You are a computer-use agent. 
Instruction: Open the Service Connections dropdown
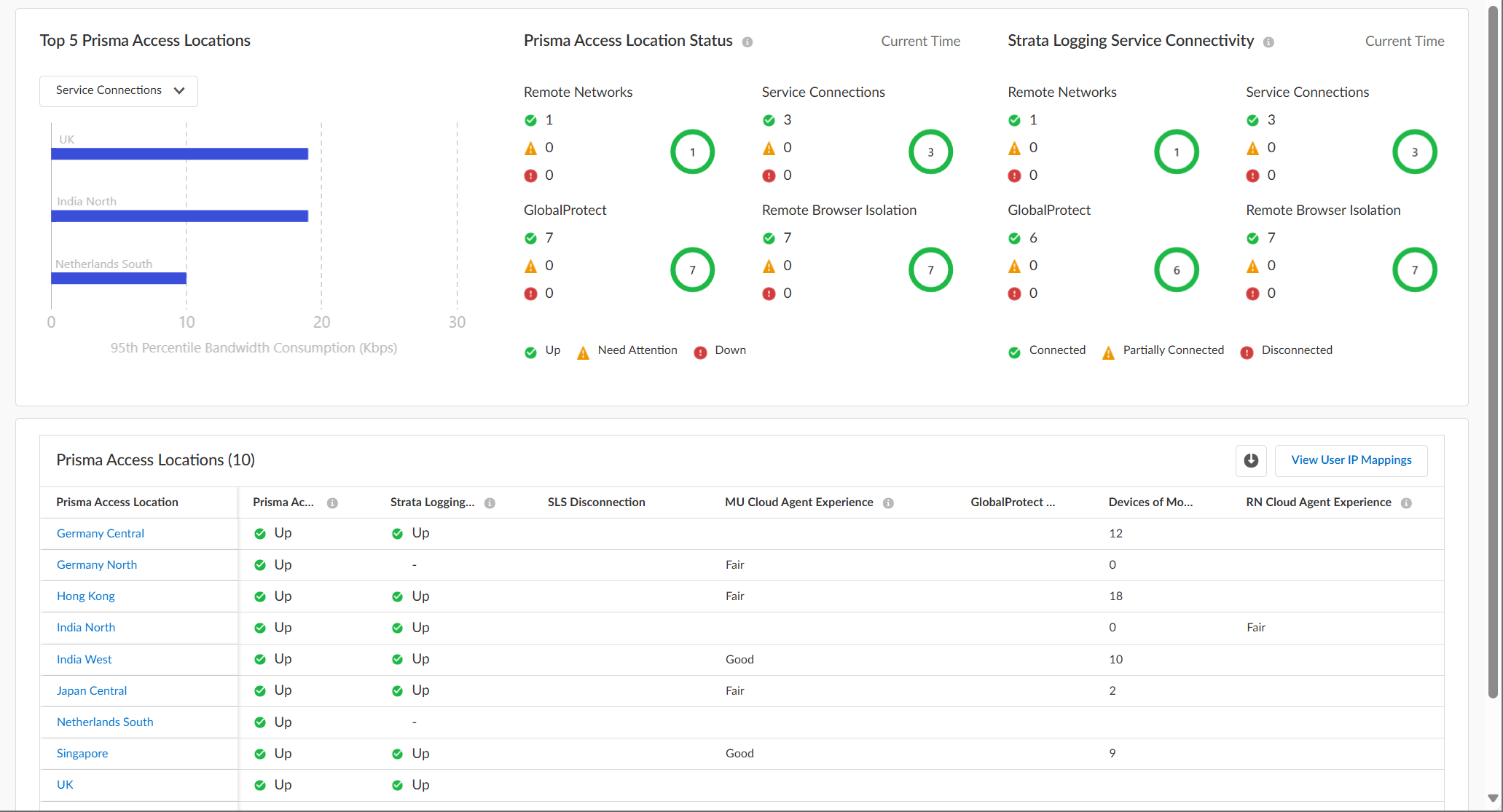coord(119,91)
